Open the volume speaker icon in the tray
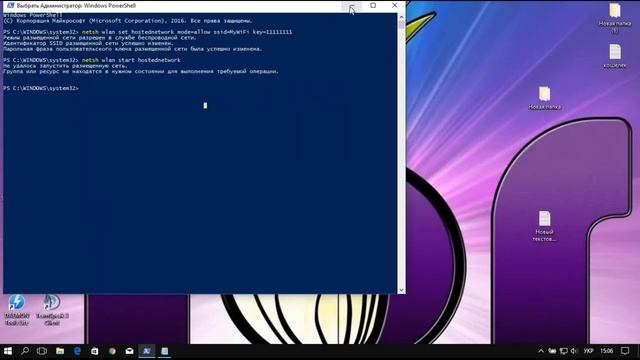This screenshot has width=640, height=360. (x=574, y=351)
